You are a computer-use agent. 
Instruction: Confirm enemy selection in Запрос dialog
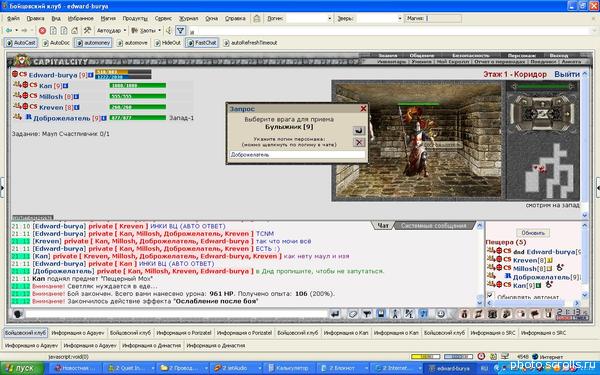(359, 130)
